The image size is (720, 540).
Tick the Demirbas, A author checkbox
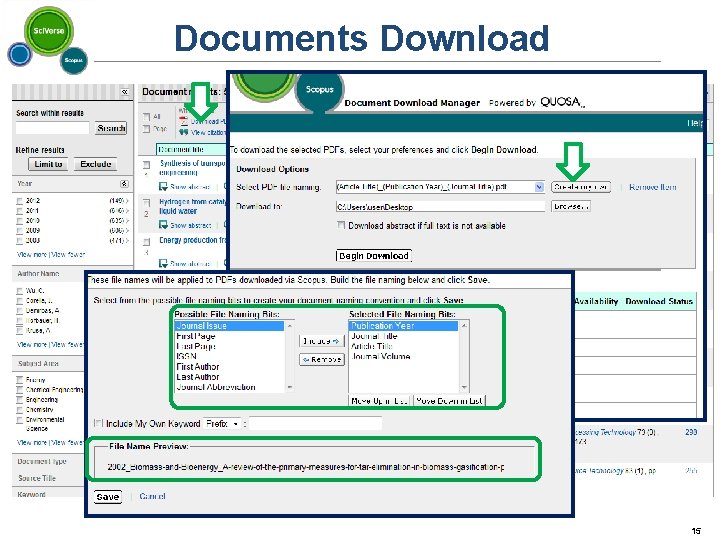coord(19,311)
